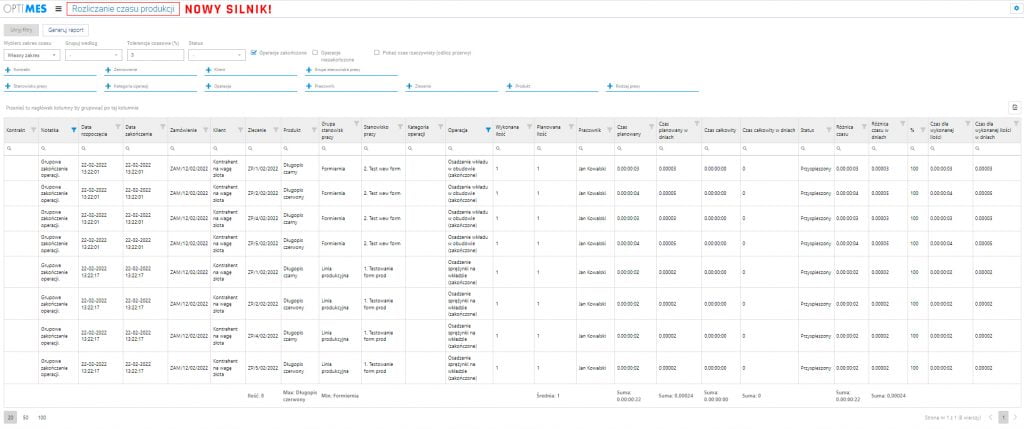Select page size 50
This screenshot has height=429, width=1024.
tap(25, 417)
